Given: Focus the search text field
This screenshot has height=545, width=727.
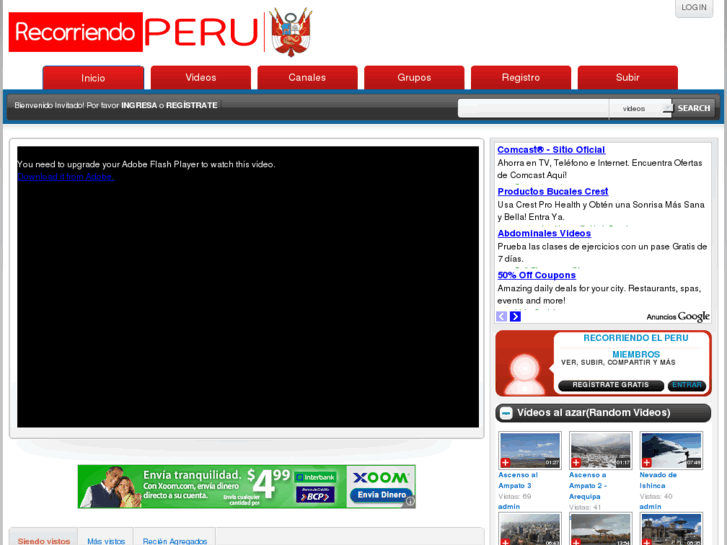Looking at the screenshot, I should pyautogui.click(x=533, y=108).
